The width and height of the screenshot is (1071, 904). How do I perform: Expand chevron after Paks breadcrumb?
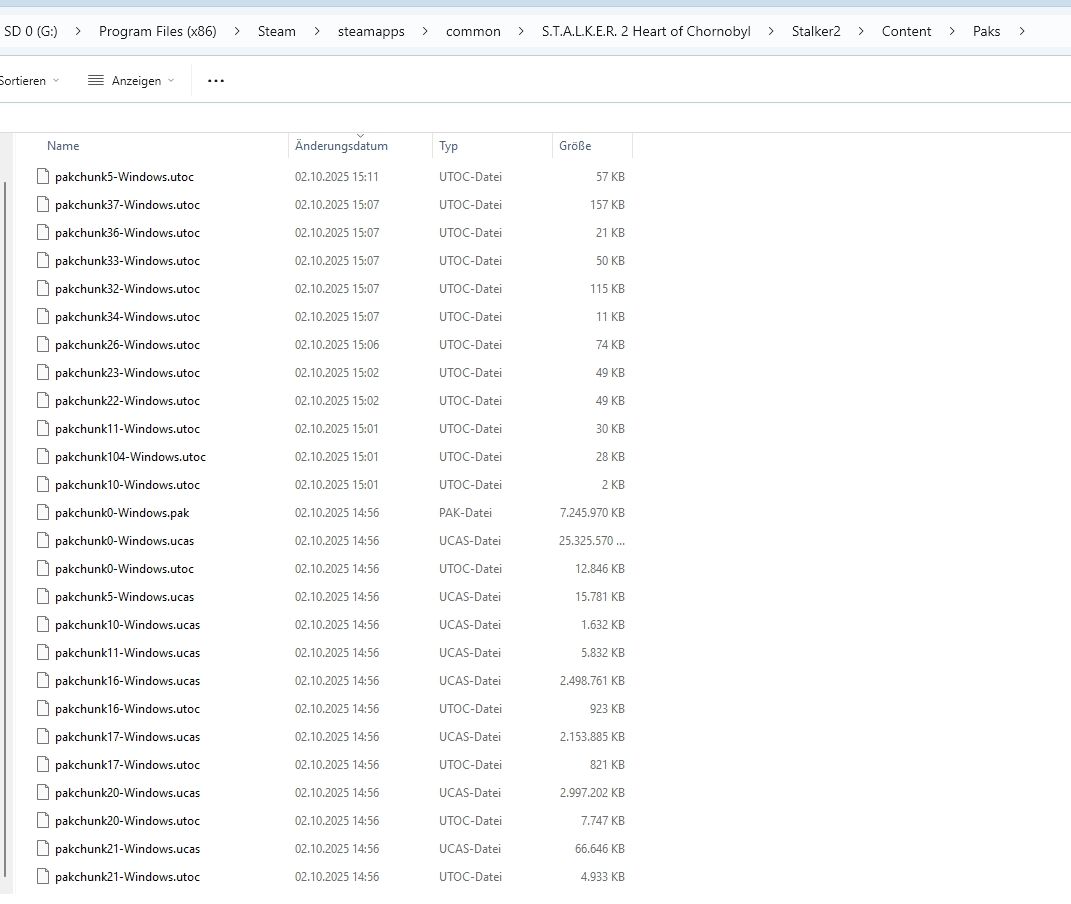1021,31
